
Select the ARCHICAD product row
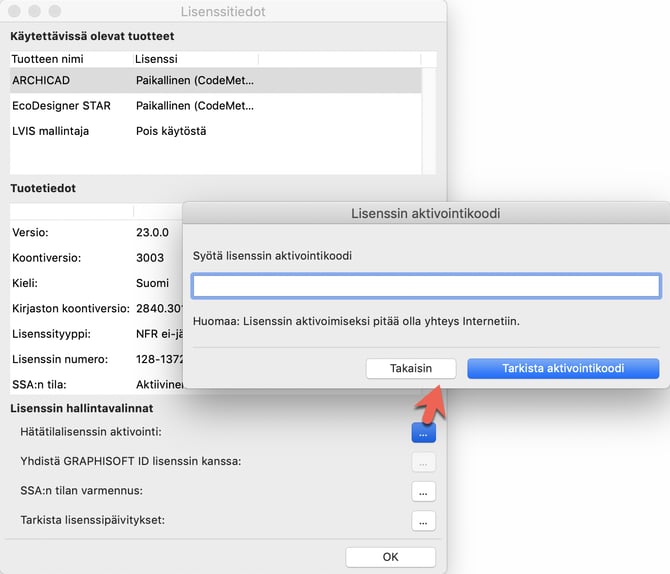tap(215, 79)
